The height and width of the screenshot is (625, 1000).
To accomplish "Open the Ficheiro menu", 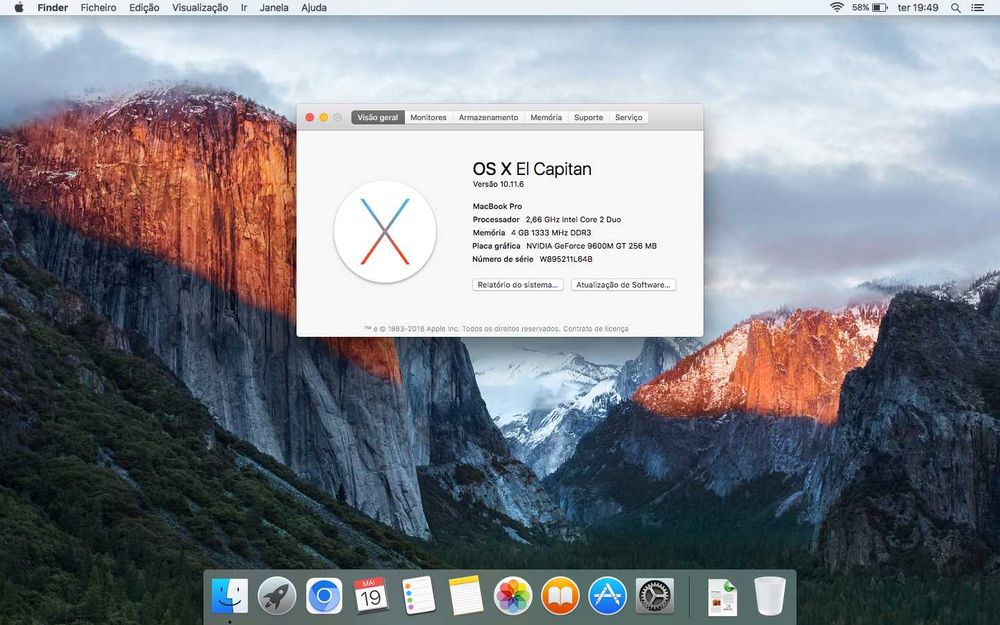I will pyautogui.click(x=98, y=8).
